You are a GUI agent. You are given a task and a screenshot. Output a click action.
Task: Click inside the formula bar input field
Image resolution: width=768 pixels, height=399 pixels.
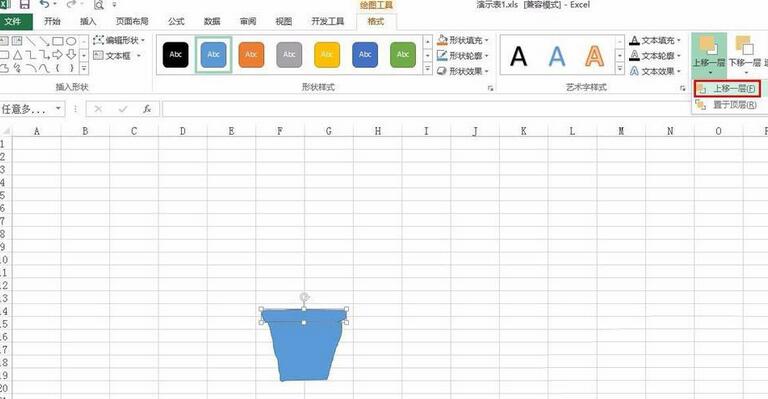pos(465,109)
